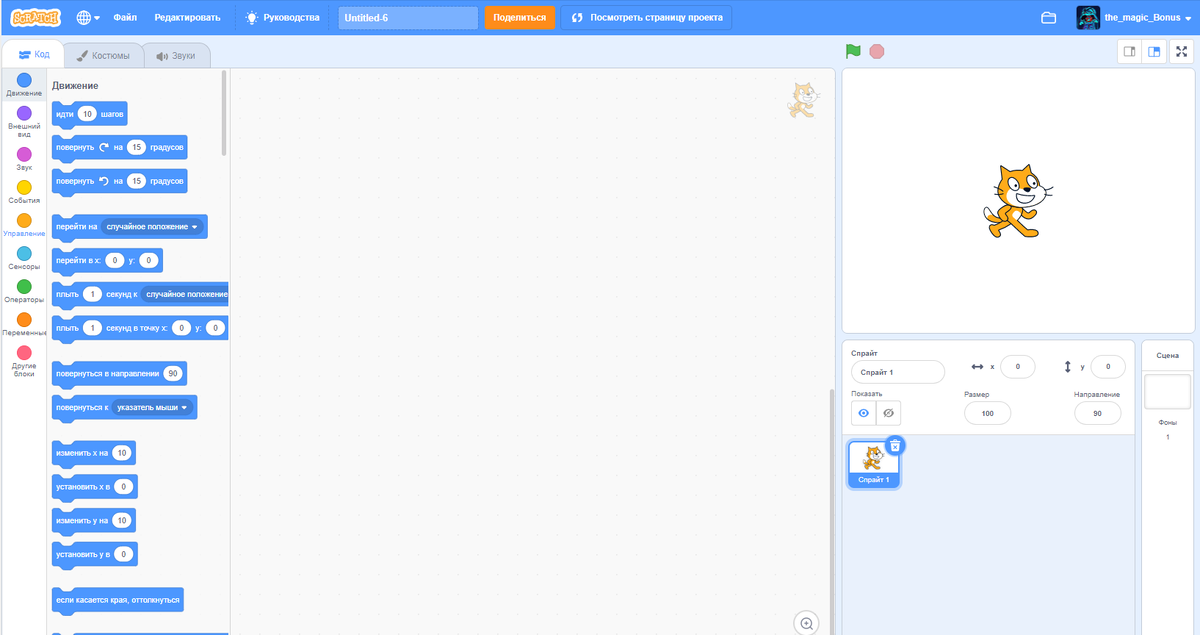
Task: Hide the sprite with crossed-eye button
Action: coord(888,413)
